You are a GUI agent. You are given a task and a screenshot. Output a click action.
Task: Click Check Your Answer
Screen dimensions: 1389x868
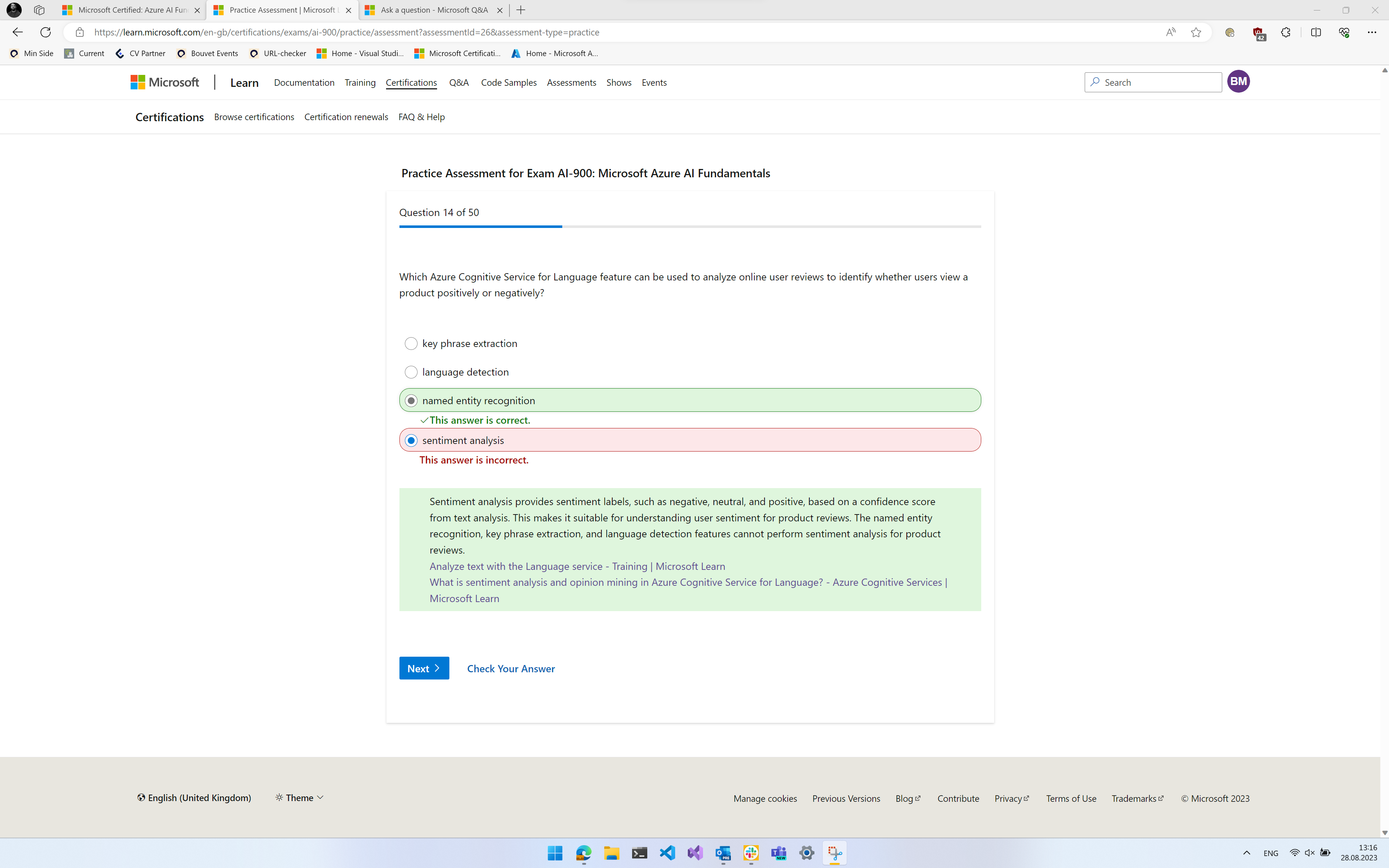click(x=511, y=668)
